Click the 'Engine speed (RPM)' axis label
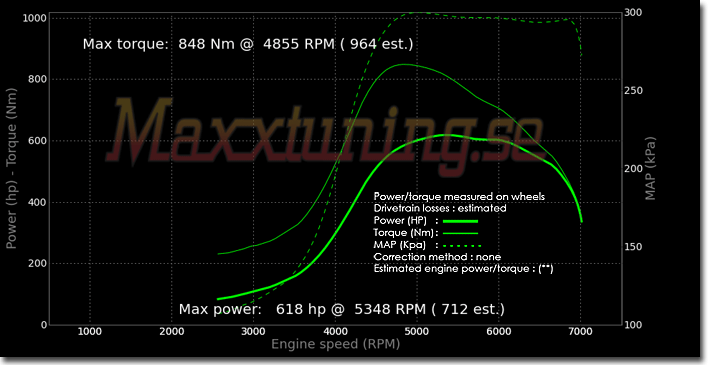708x365 pixels. pyautogui.click(x=335, y=345)
